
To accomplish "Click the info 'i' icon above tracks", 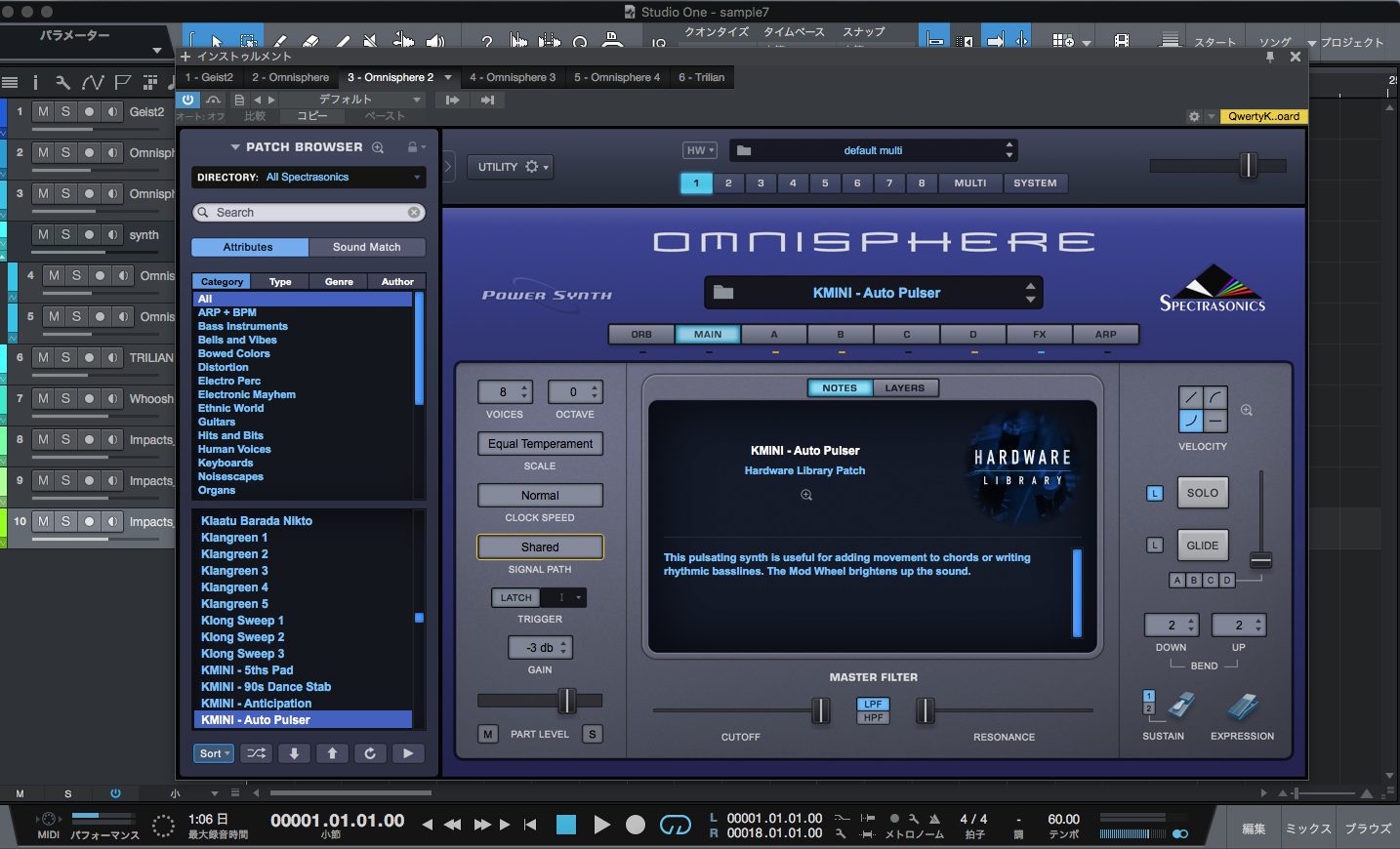I will pyautogui.click(x=35, y=82).
